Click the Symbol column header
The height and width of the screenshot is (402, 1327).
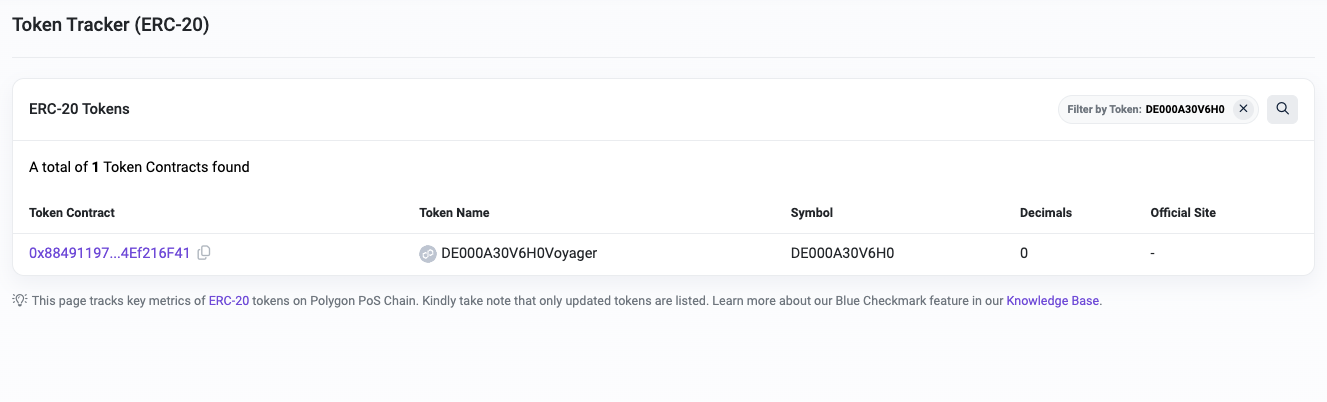[x=811, y=213]
